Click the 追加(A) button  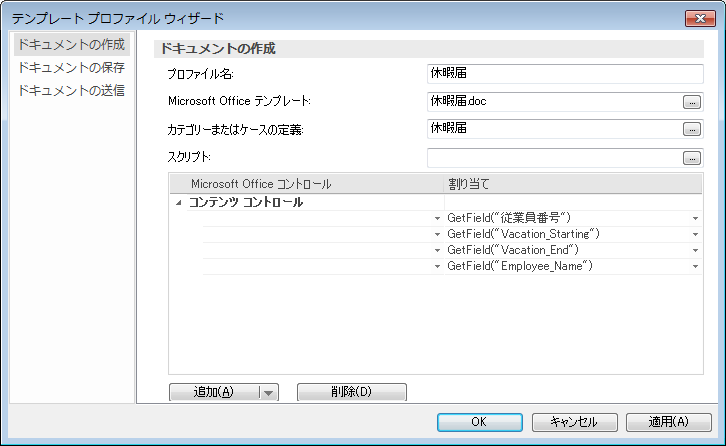point(214,392)
